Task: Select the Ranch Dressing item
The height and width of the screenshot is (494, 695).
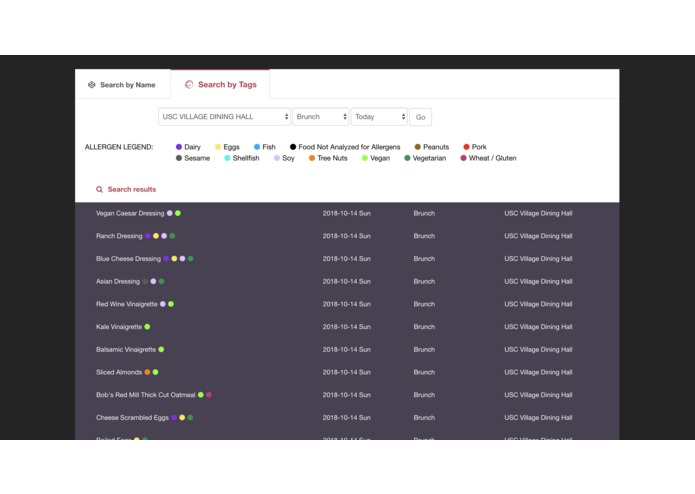Action: click(119, 236)
